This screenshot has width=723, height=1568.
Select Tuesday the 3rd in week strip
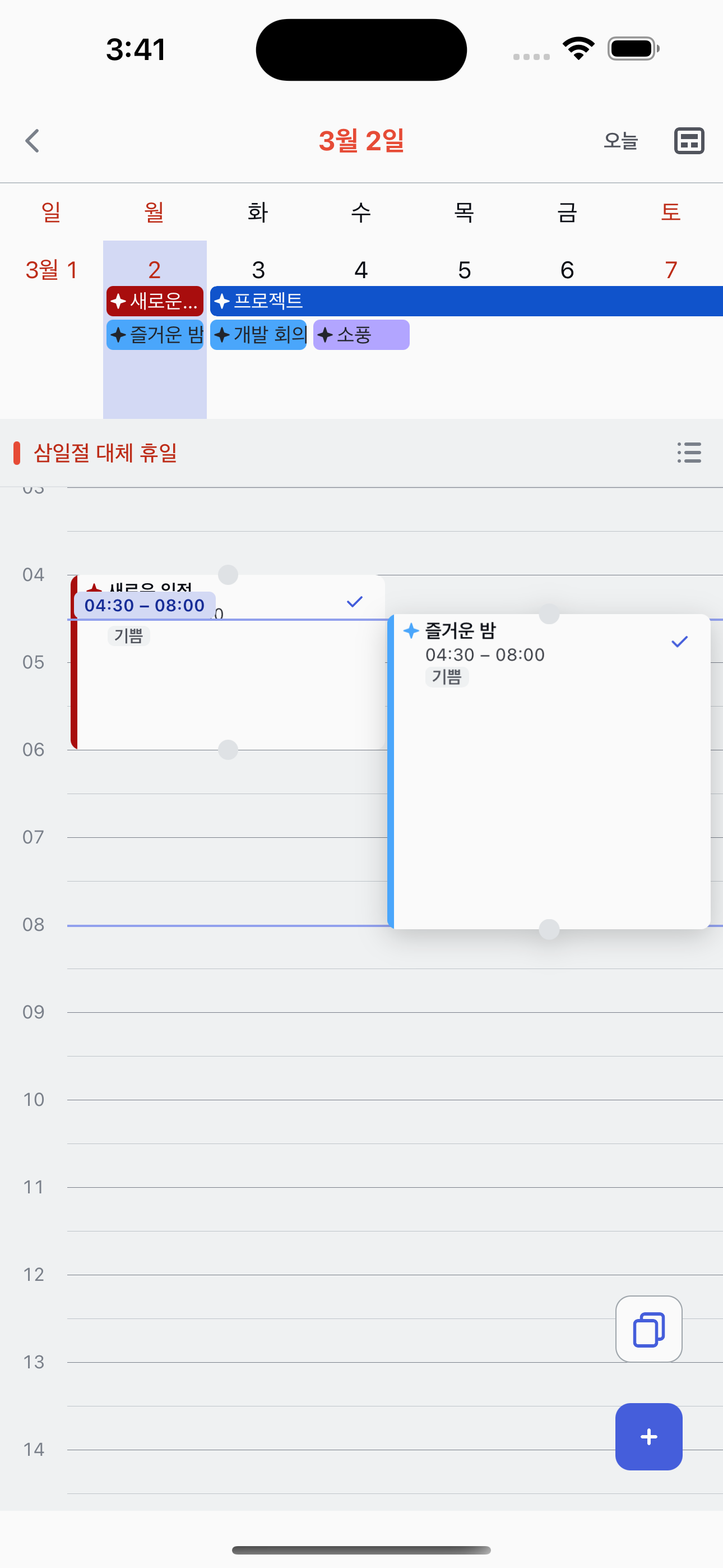(258, 270)
